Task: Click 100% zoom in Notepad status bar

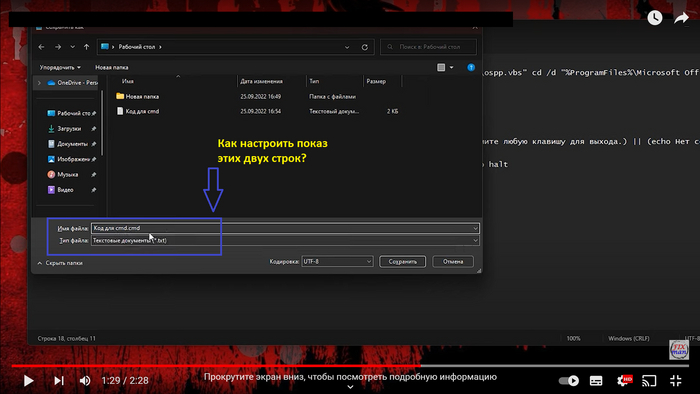Action: (573, 339)
